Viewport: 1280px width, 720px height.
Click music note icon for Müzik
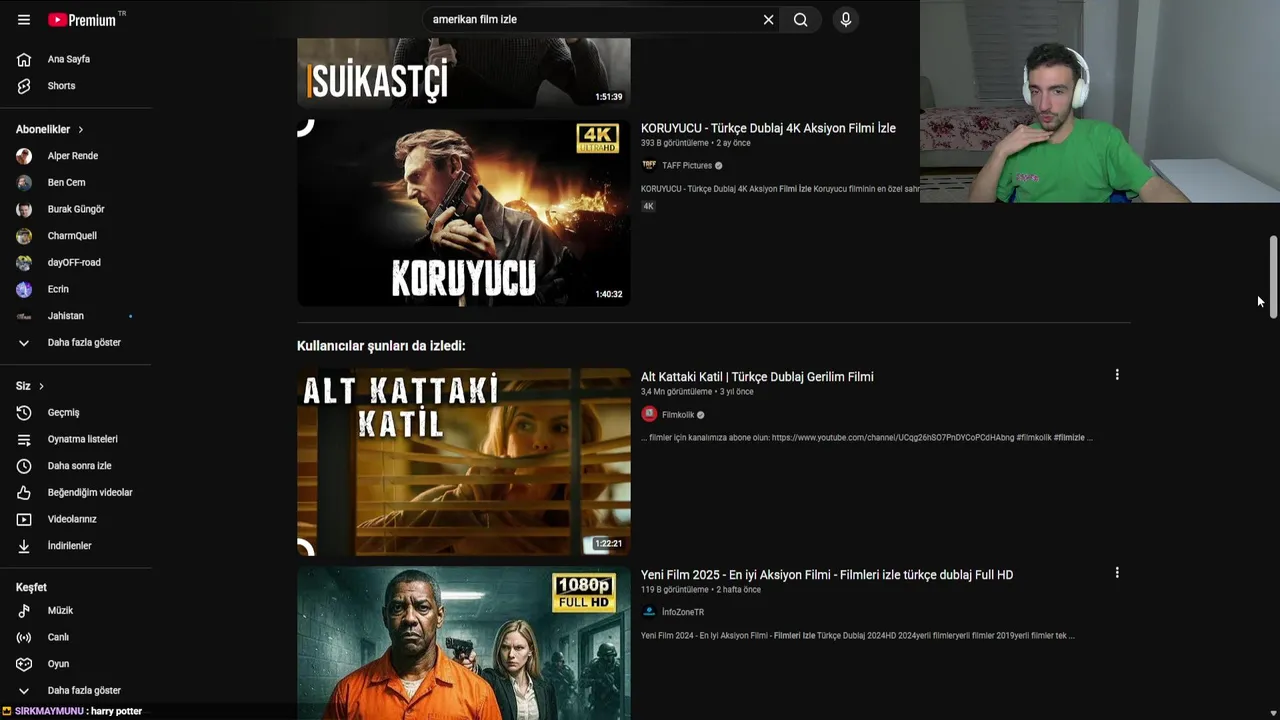click(x=24, y=610)
